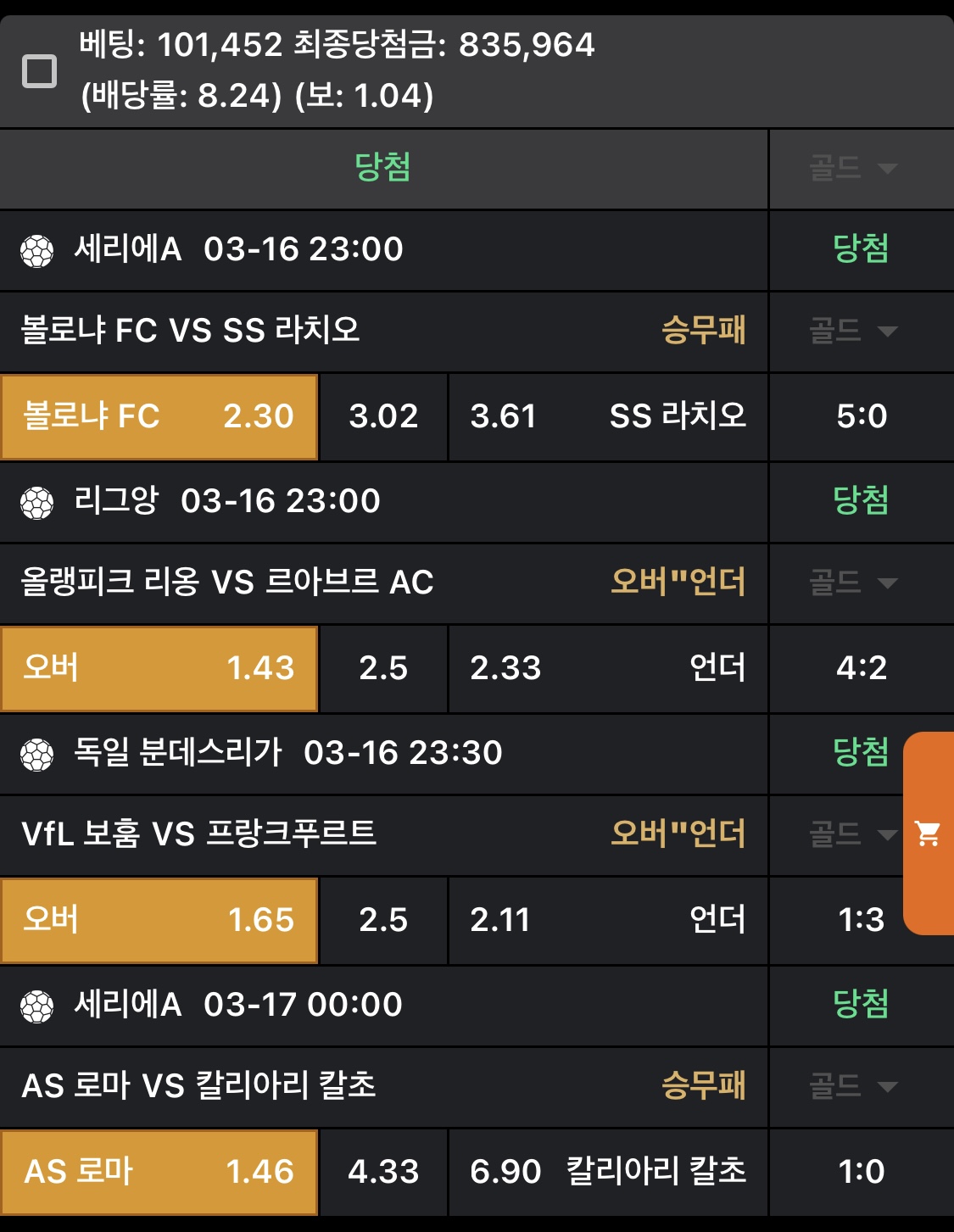Click soccer ball icon beside 세리에A 03-16 23:00
Viewport: 954px width, 1232px height.
37,250
